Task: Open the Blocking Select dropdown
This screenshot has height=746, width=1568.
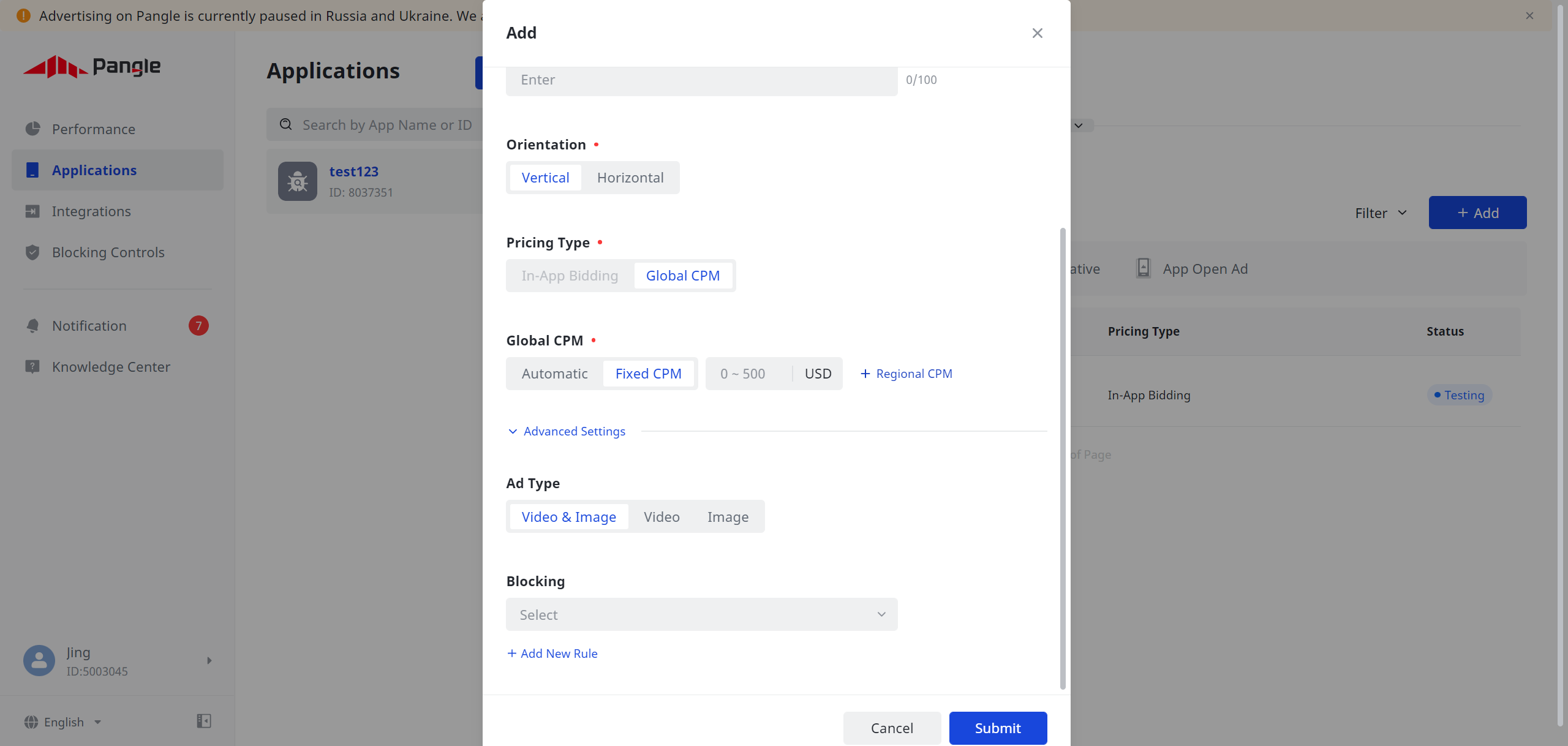Action: 701,614
